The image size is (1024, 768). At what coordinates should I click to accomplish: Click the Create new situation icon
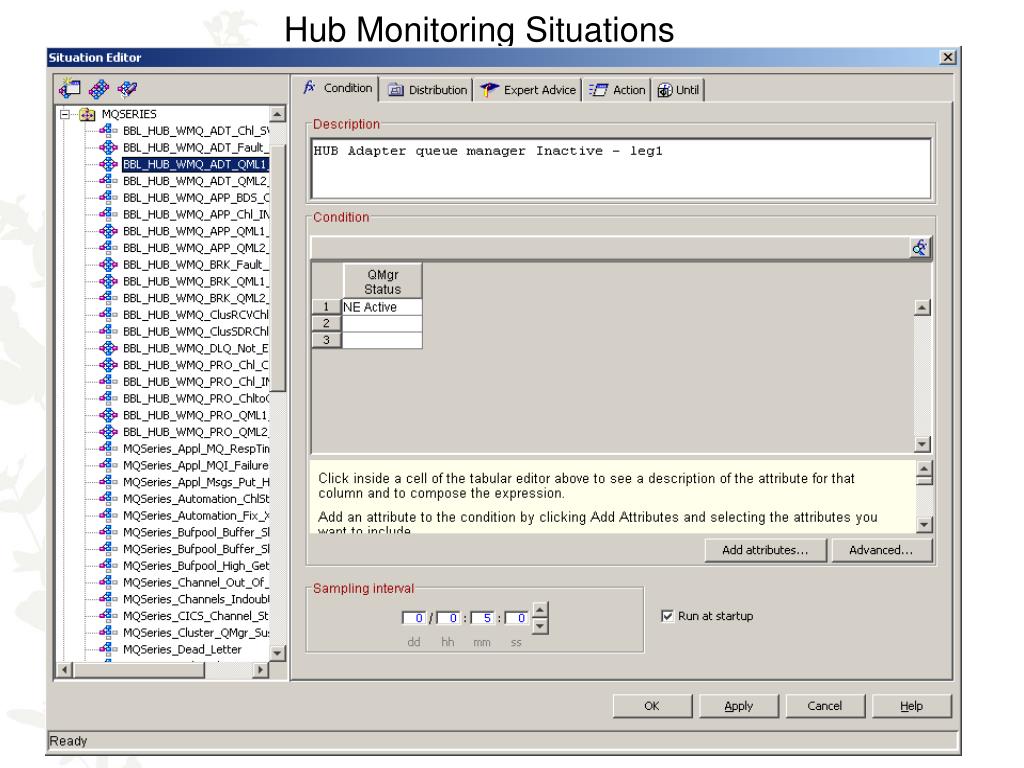tap(70, 88)
